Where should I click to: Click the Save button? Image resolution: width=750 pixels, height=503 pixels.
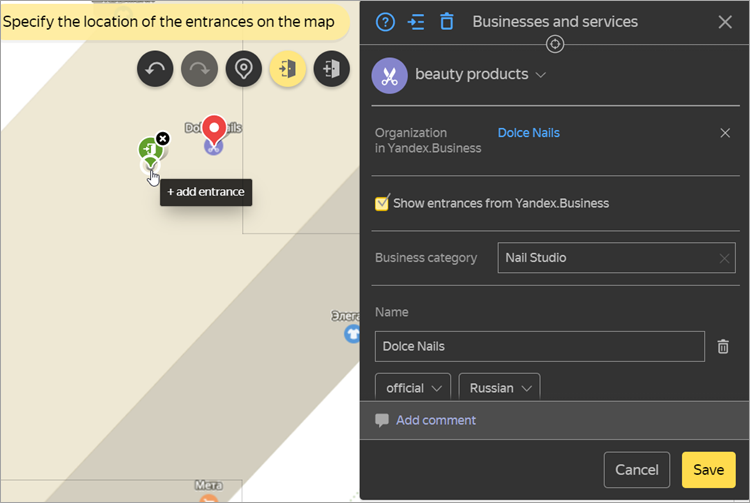708,470
